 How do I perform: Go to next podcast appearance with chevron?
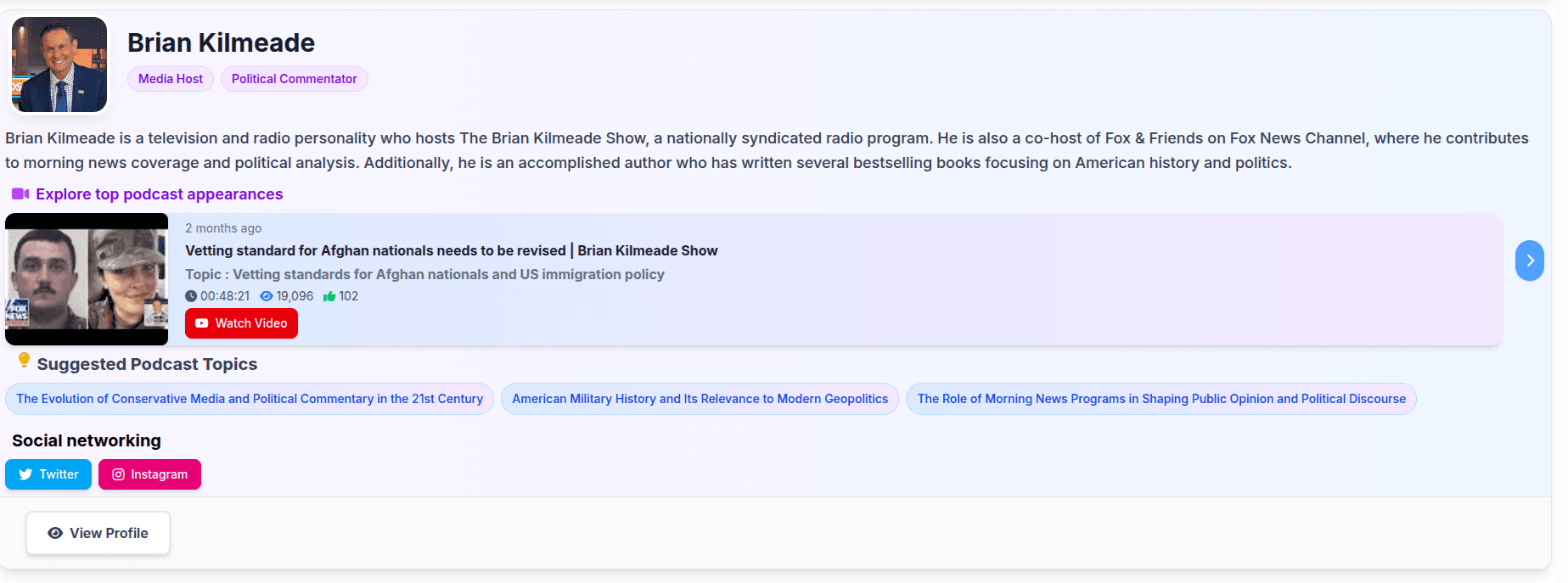coord(1530,261)
